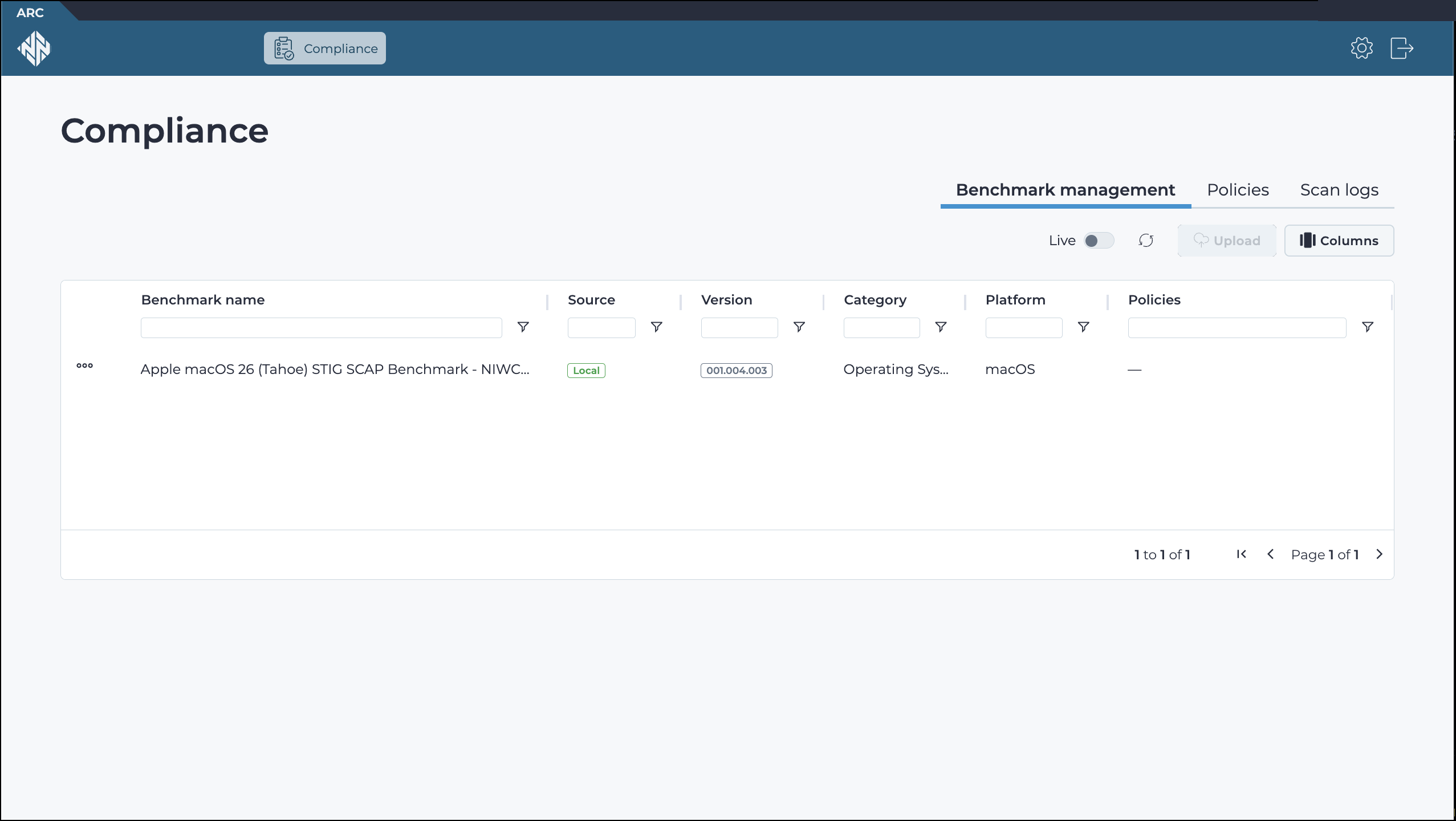Focus the Version filter field
The width and height of the screenshot is (1456, 821).
(x=739, y=328)
